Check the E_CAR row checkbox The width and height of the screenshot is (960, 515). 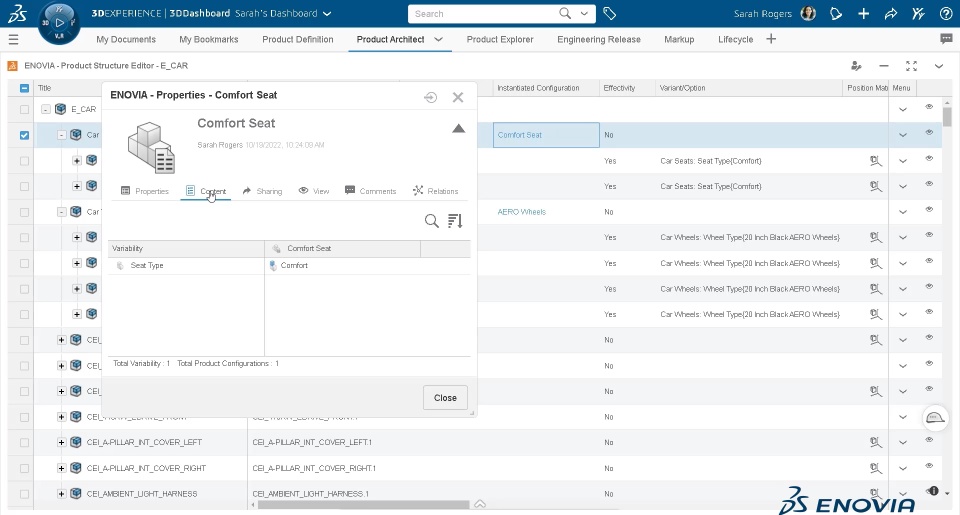(x=24, y=110)
